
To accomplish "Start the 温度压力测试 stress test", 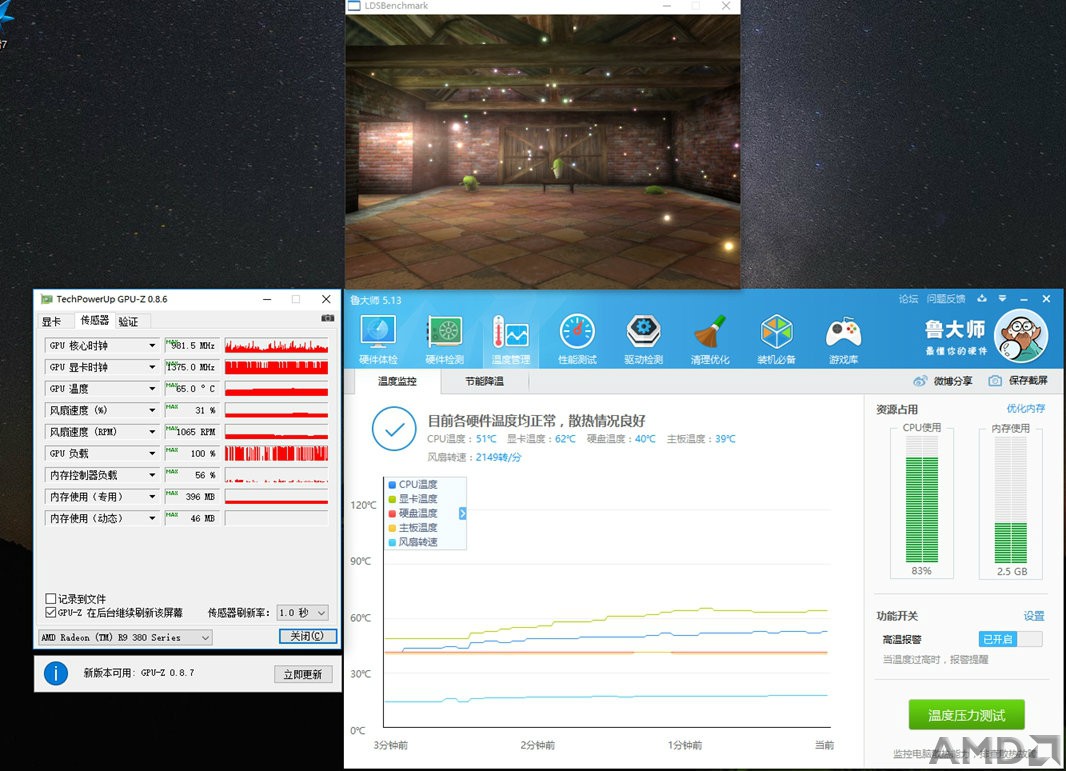I will tap(966, 715).
